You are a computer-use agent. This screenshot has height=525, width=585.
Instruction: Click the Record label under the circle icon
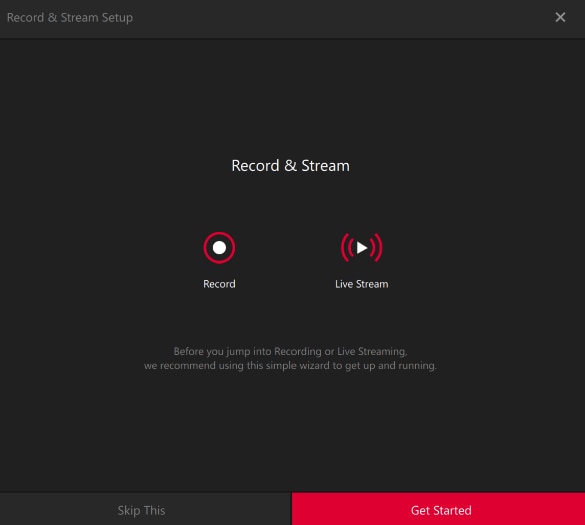click(219, 284)
